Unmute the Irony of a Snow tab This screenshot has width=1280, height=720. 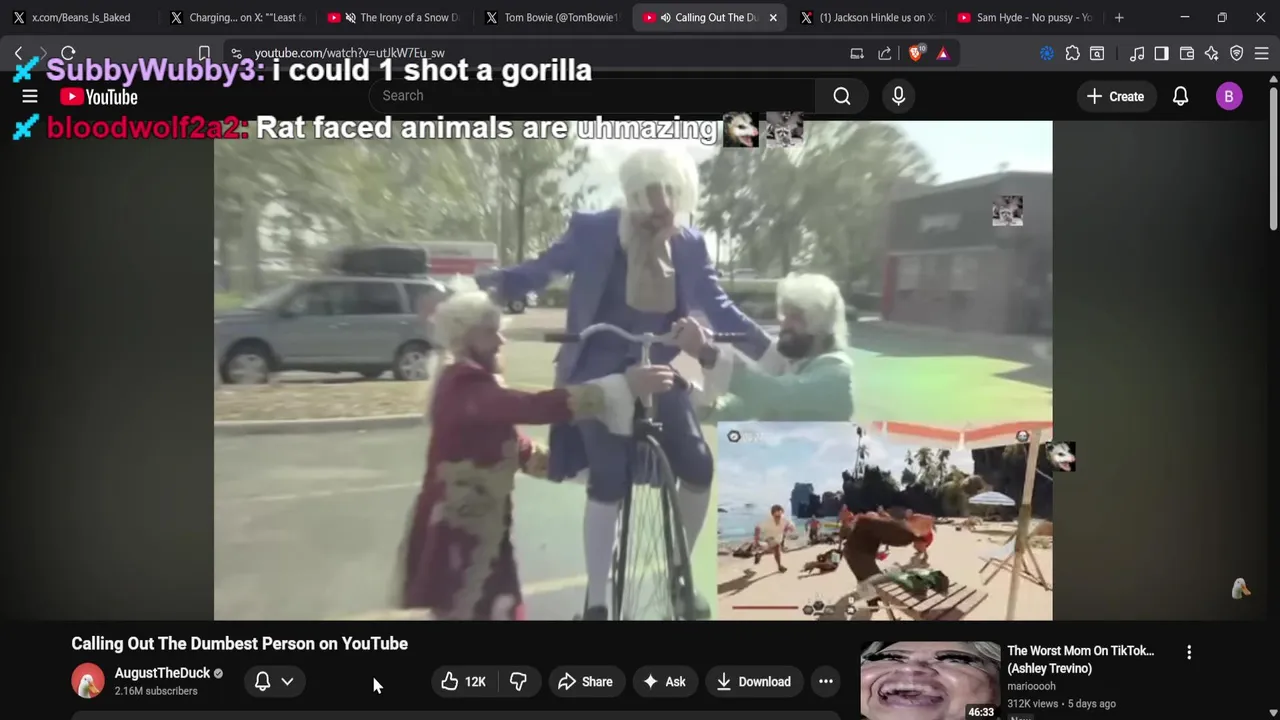tap(350, 18)
